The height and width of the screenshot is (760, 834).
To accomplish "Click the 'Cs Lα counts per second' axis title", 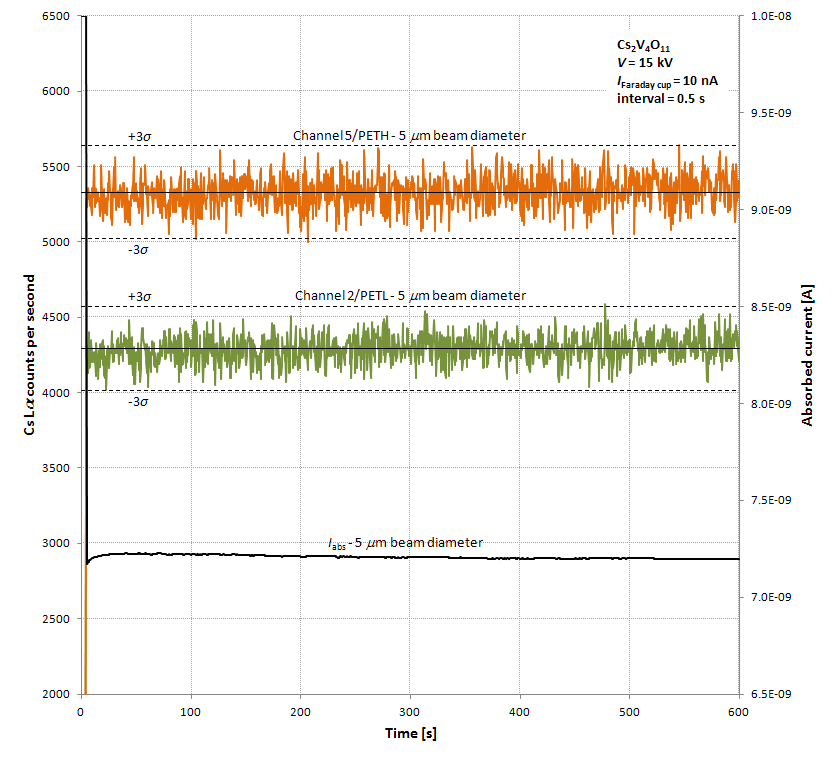I will [31, 355].
